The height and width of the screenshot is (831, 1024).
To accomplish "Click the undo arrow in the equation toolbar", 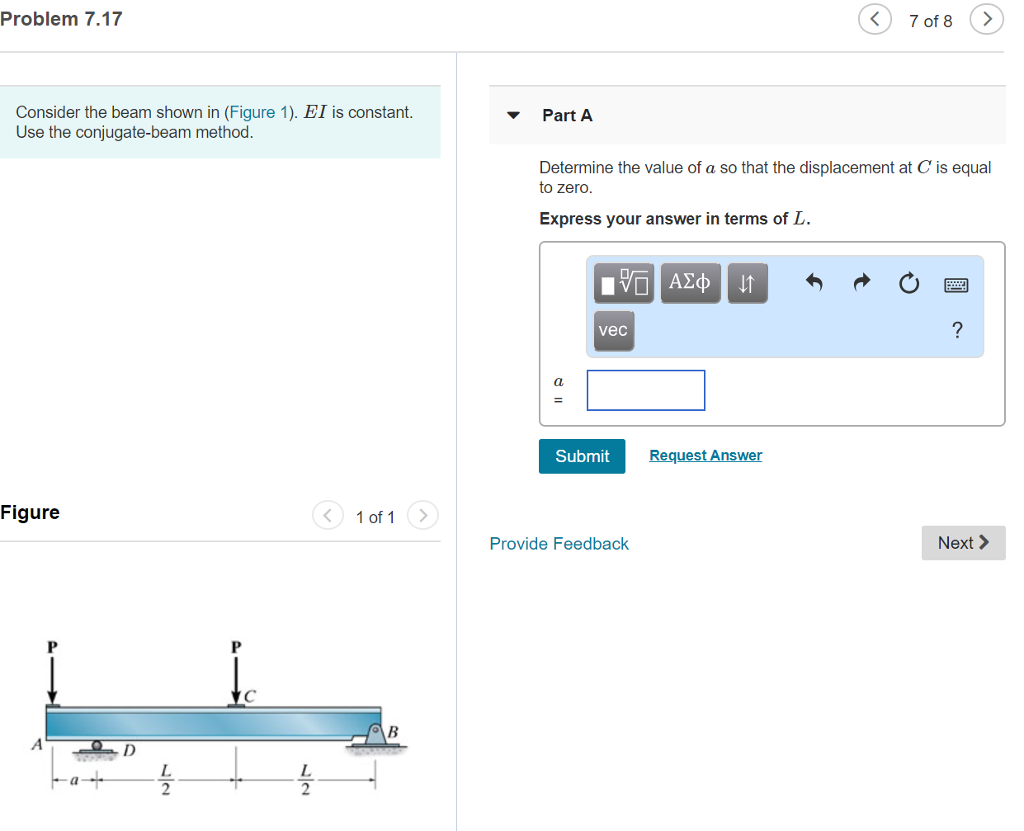I will coord(813,283).
